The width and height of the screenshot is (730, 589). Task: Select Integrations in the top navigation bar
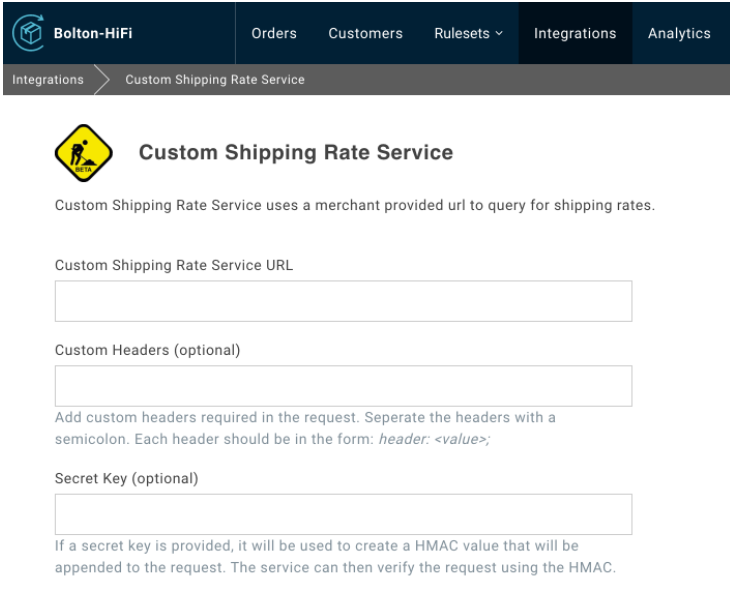coord(575,33)
